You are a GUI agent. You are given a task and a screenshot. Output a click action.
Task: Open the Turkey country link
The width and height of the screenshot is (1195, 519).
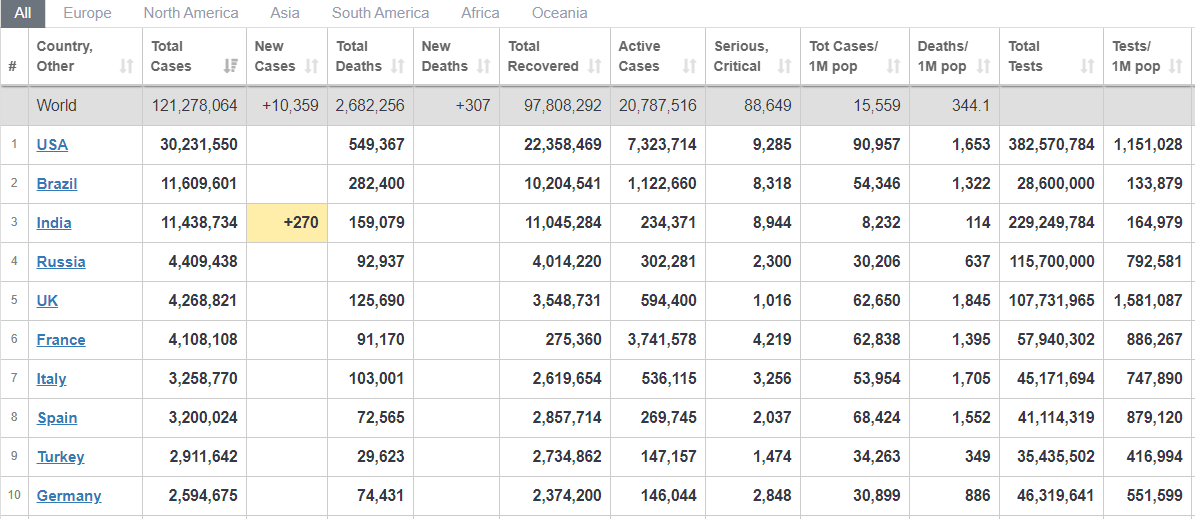click(60, 457)
